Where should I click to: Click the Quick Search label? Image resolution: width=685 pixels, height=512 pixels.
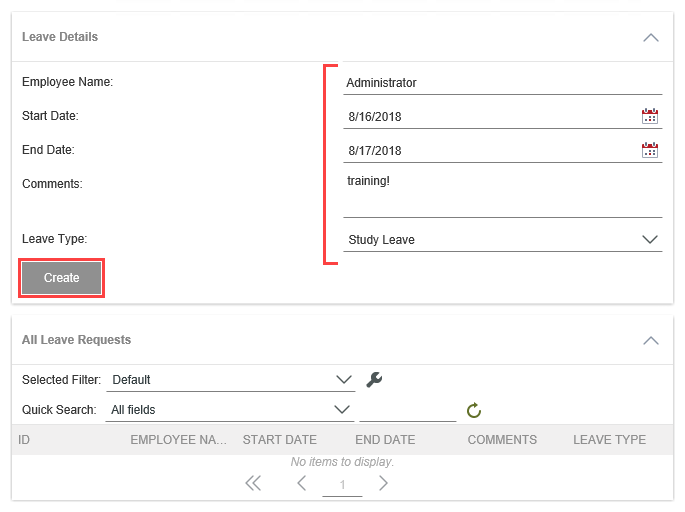point(59,410)
